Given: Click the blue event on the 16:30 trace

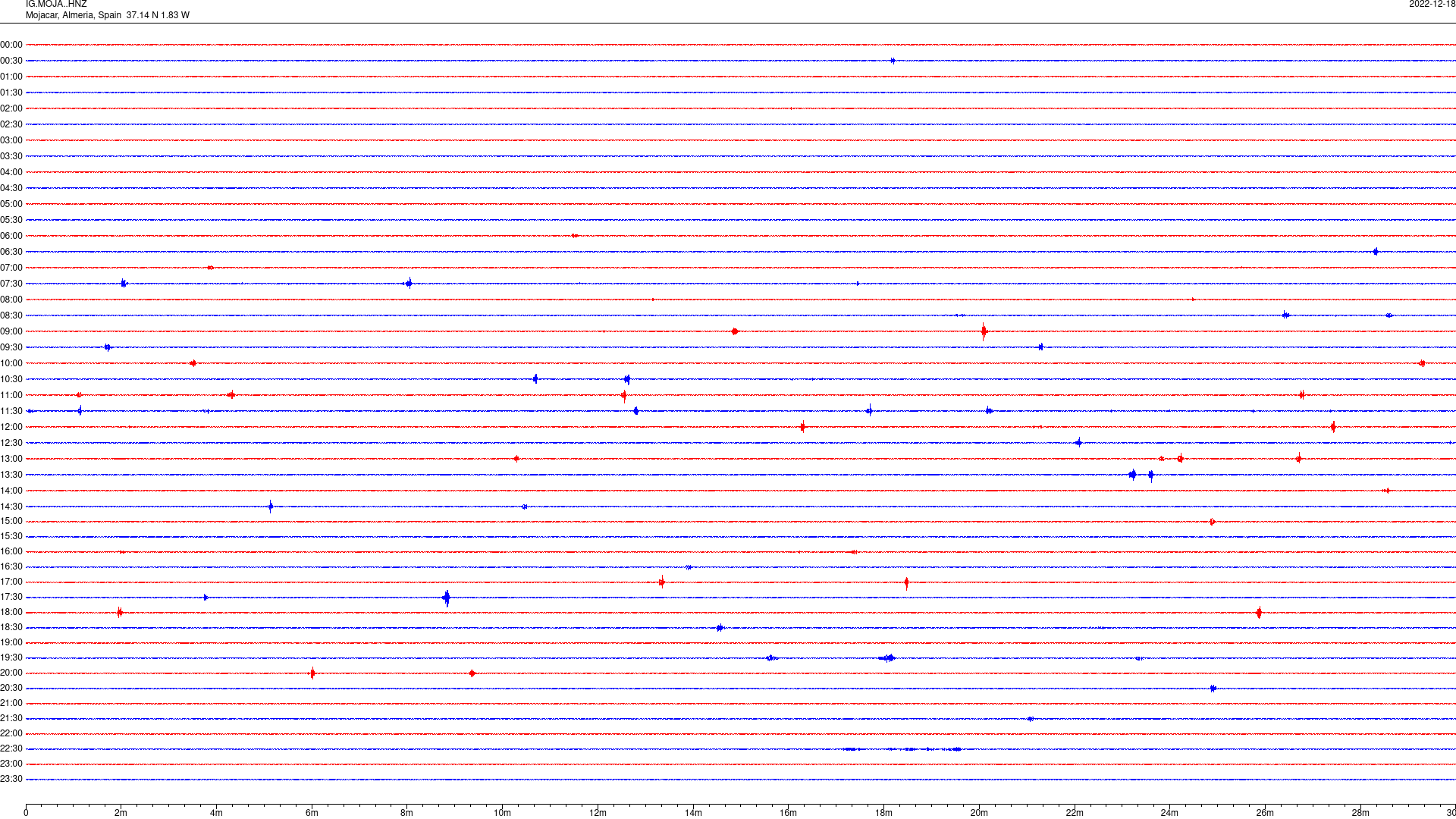Looking at the screenshot, I should (689, 567).
